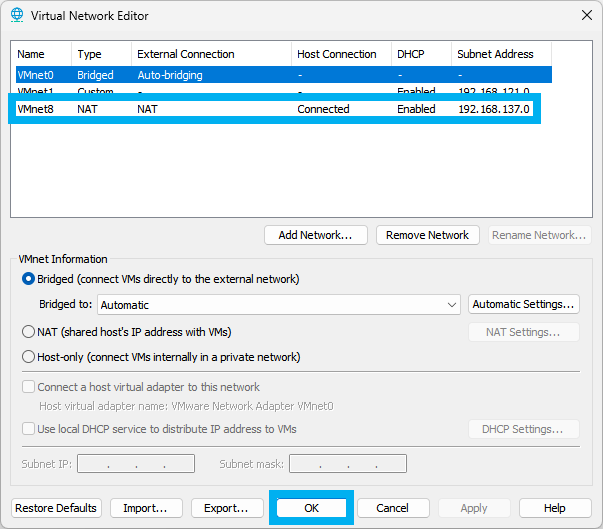Open Help
The height and width of the screenshot is (529, 603).
555,508
